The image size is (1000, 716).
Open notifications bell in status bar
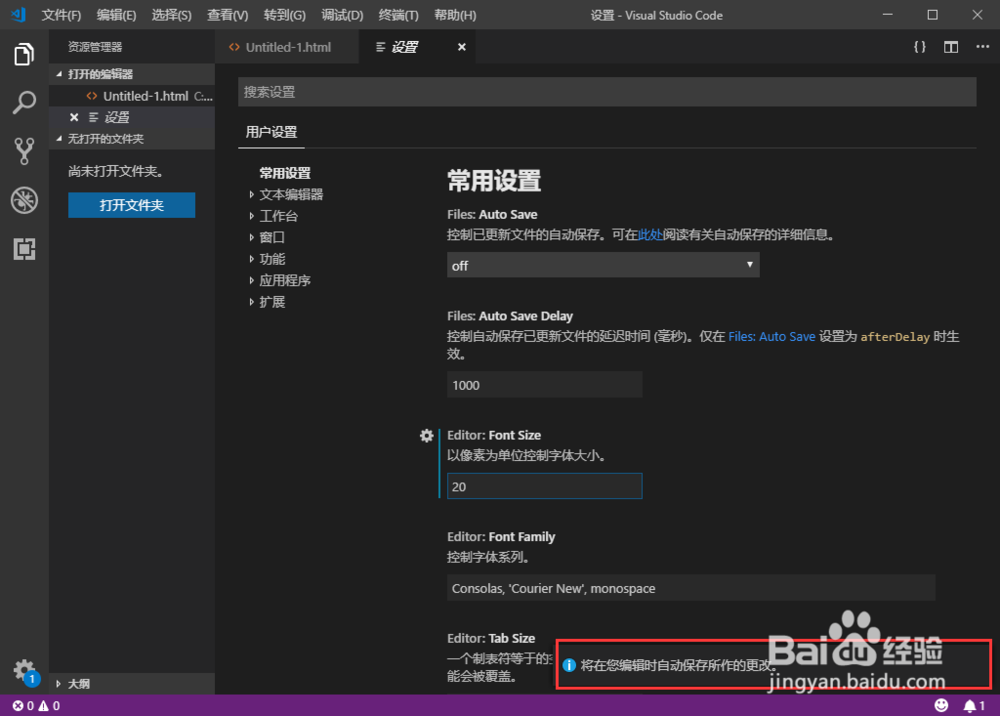click(x=974, y=705)
